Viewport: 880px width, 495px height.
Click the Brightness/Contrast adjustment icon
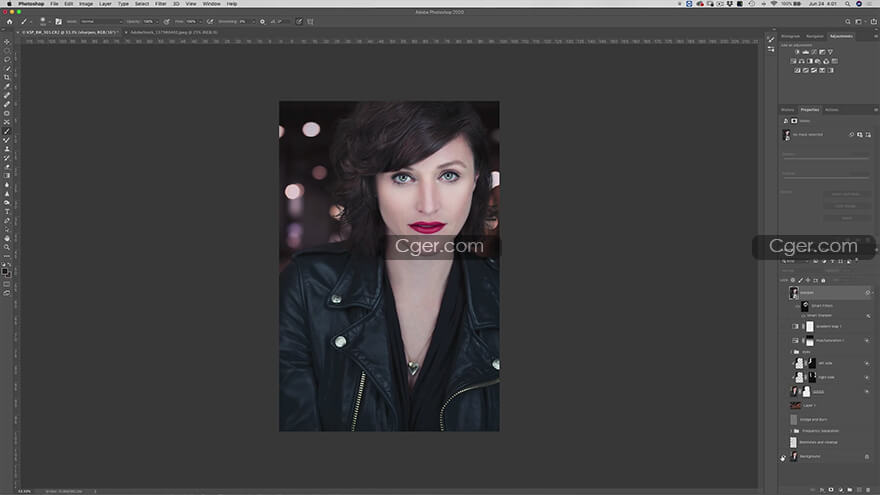pos(797,52)
